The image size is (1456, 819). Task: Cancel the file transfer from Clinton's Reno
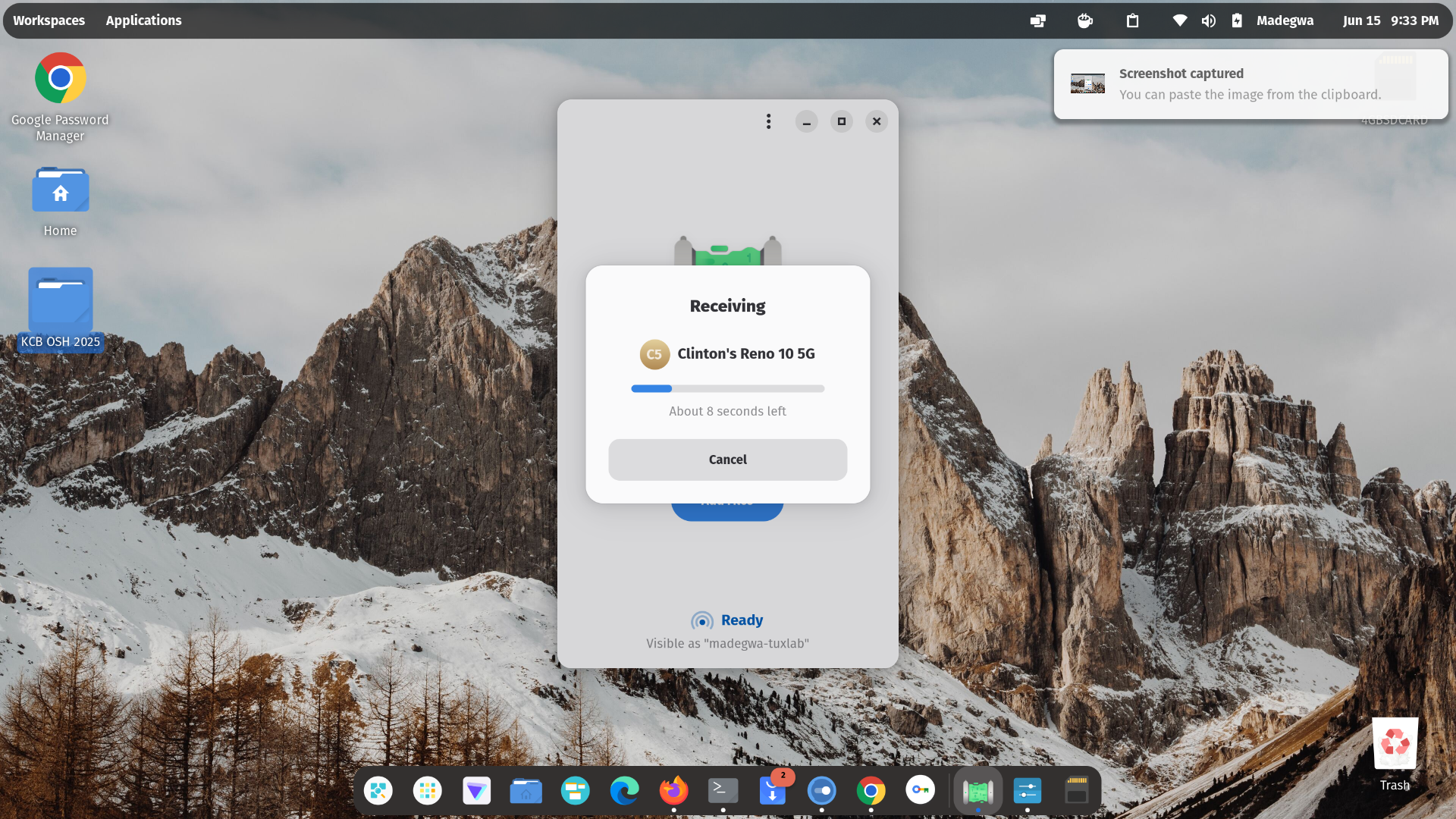(x=727, y=460)
